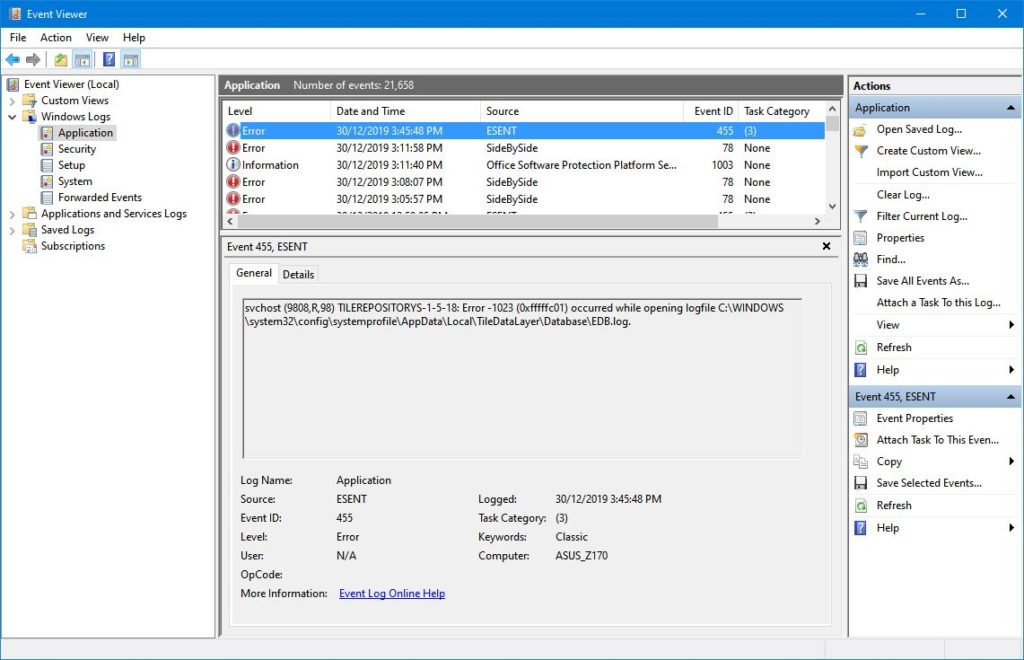Expand the Saved Logs tree node
This screenshot has height=660, width=1024.
coord(12,230)
